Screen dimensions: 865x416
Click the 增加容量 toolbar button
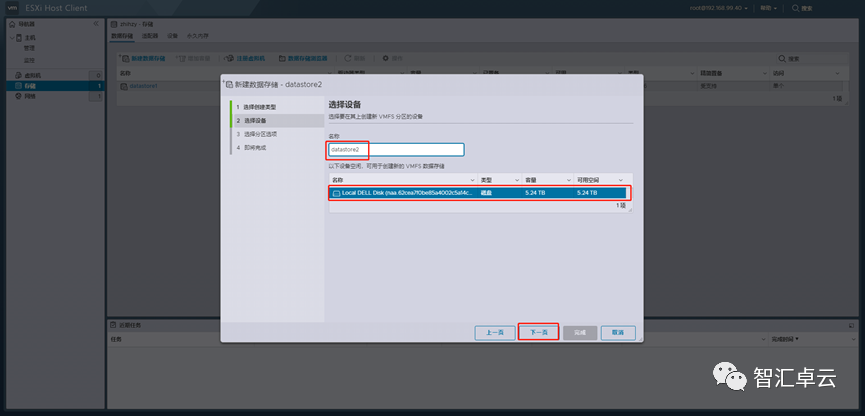[x=194, y=58]
